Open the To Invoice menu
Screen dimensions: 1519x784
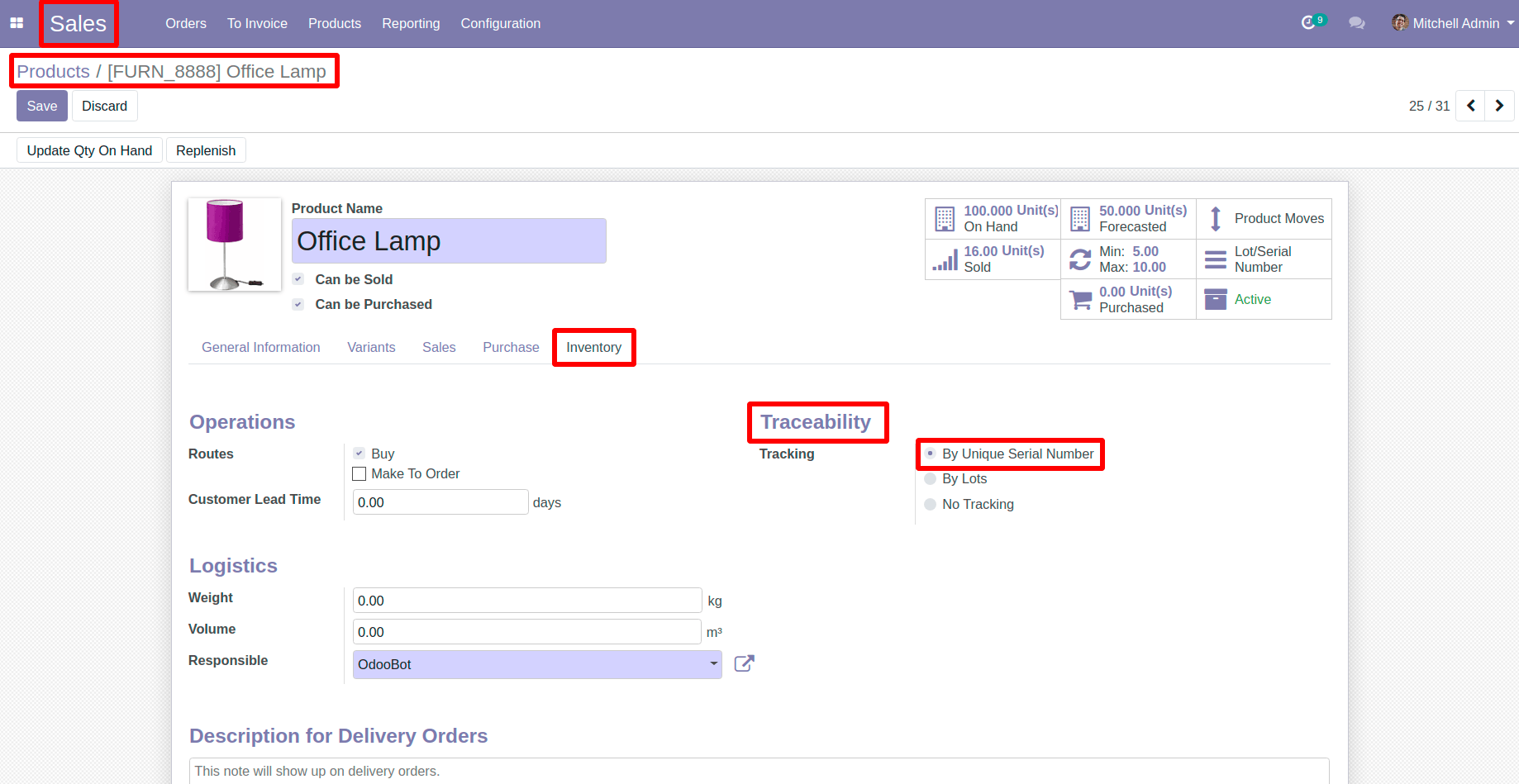point(257,23)
